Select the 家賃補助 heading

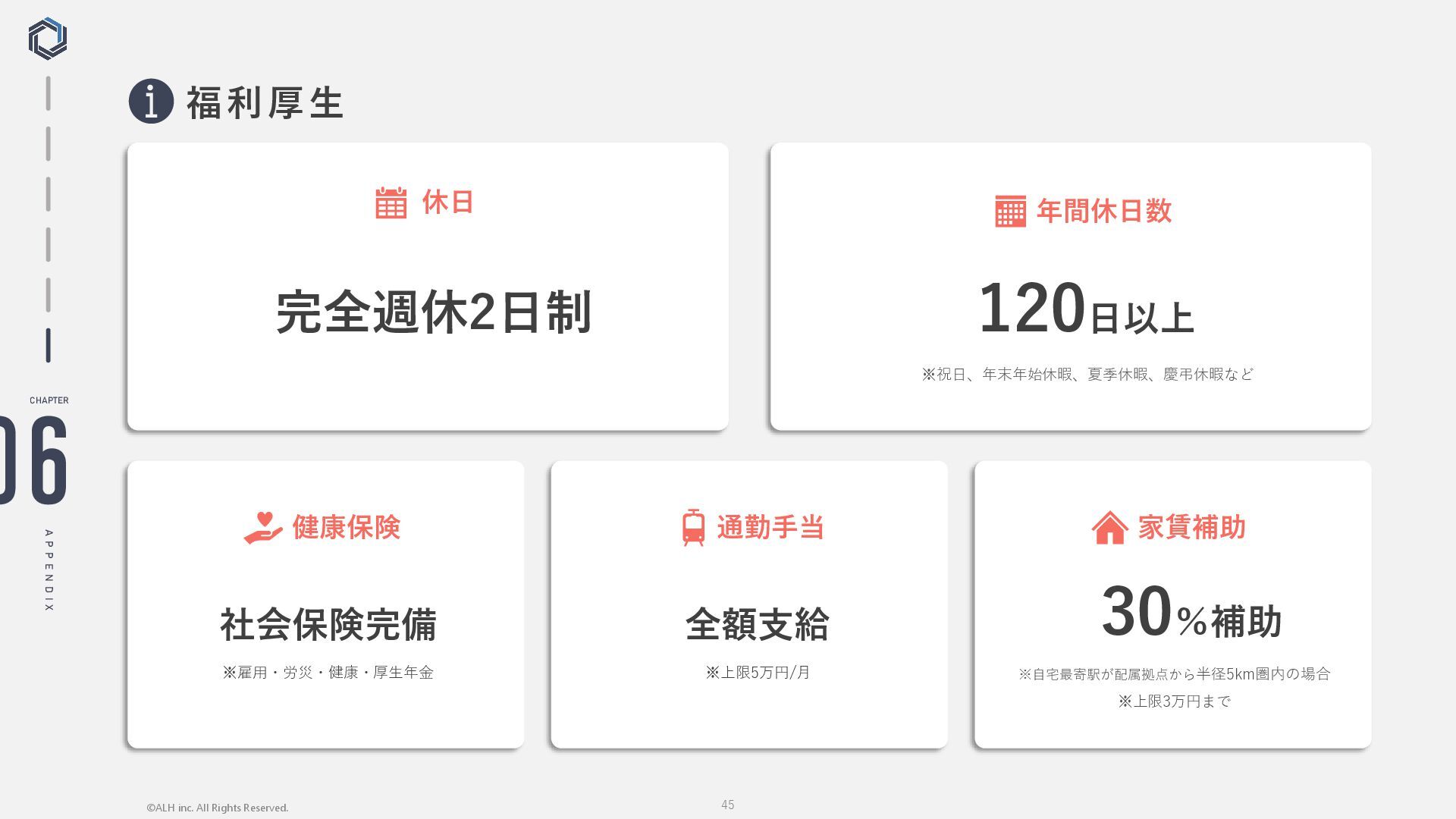(1192, 527)
